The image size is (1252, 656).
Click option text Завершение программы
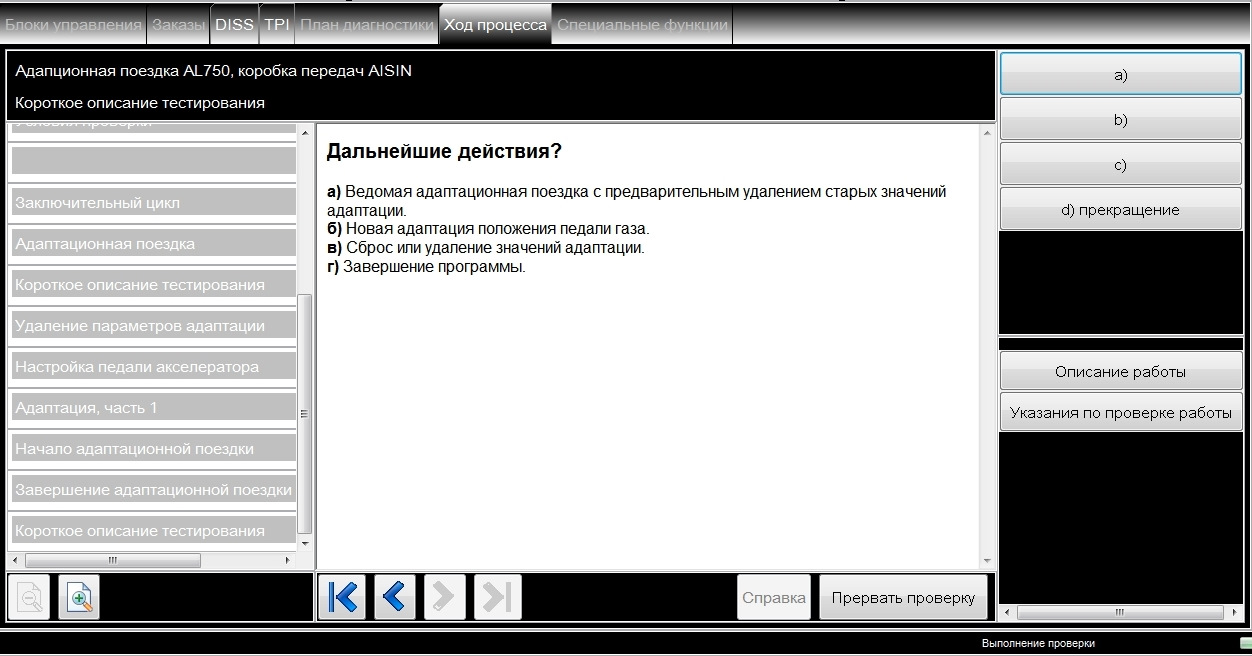coord(434,266)
